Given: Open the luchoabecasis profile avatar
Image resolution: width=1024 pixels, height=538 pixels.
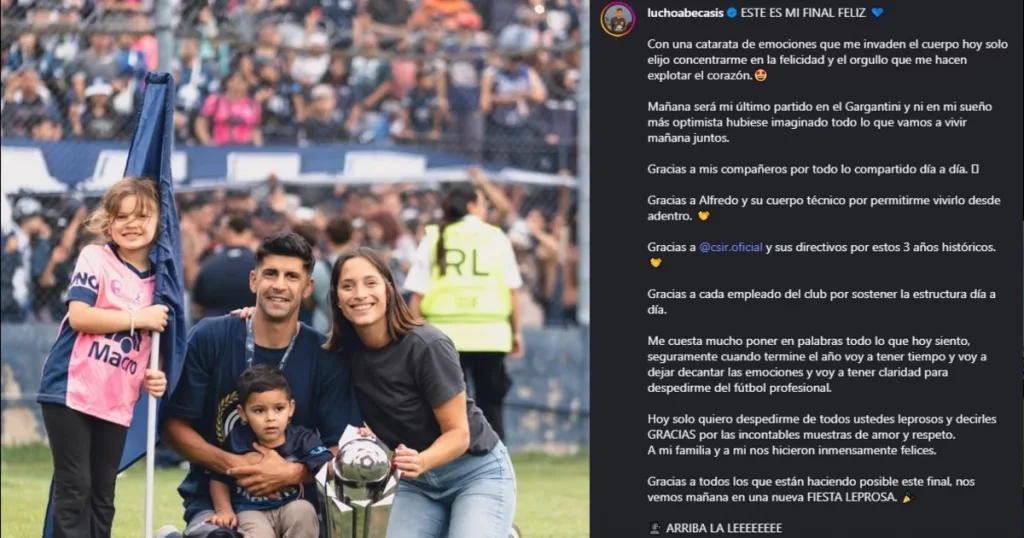Looking at the screenshot, I should point(617,20).
